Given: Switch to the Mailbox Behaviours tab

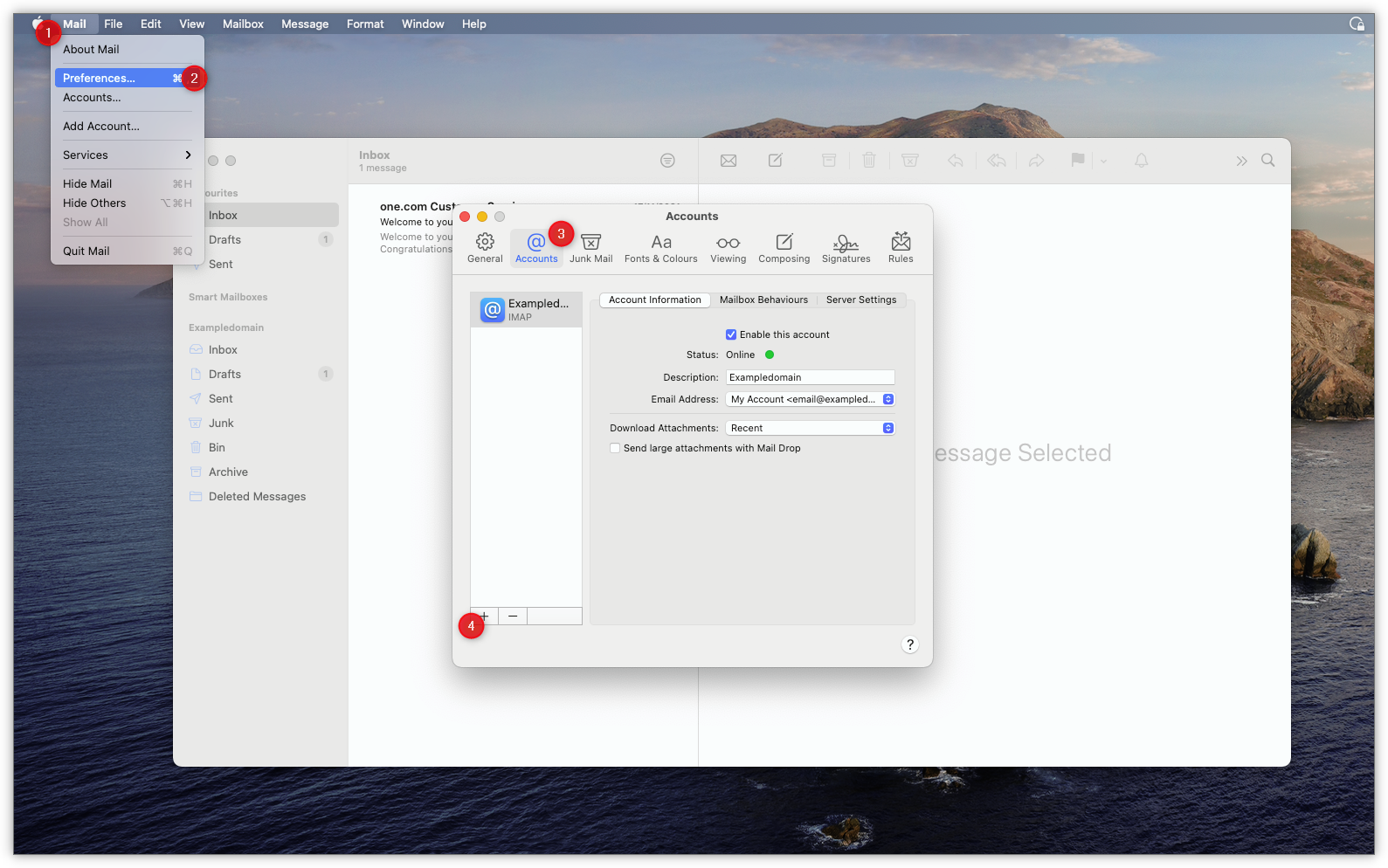Looking at the screenshot, I should coord(763,300).
